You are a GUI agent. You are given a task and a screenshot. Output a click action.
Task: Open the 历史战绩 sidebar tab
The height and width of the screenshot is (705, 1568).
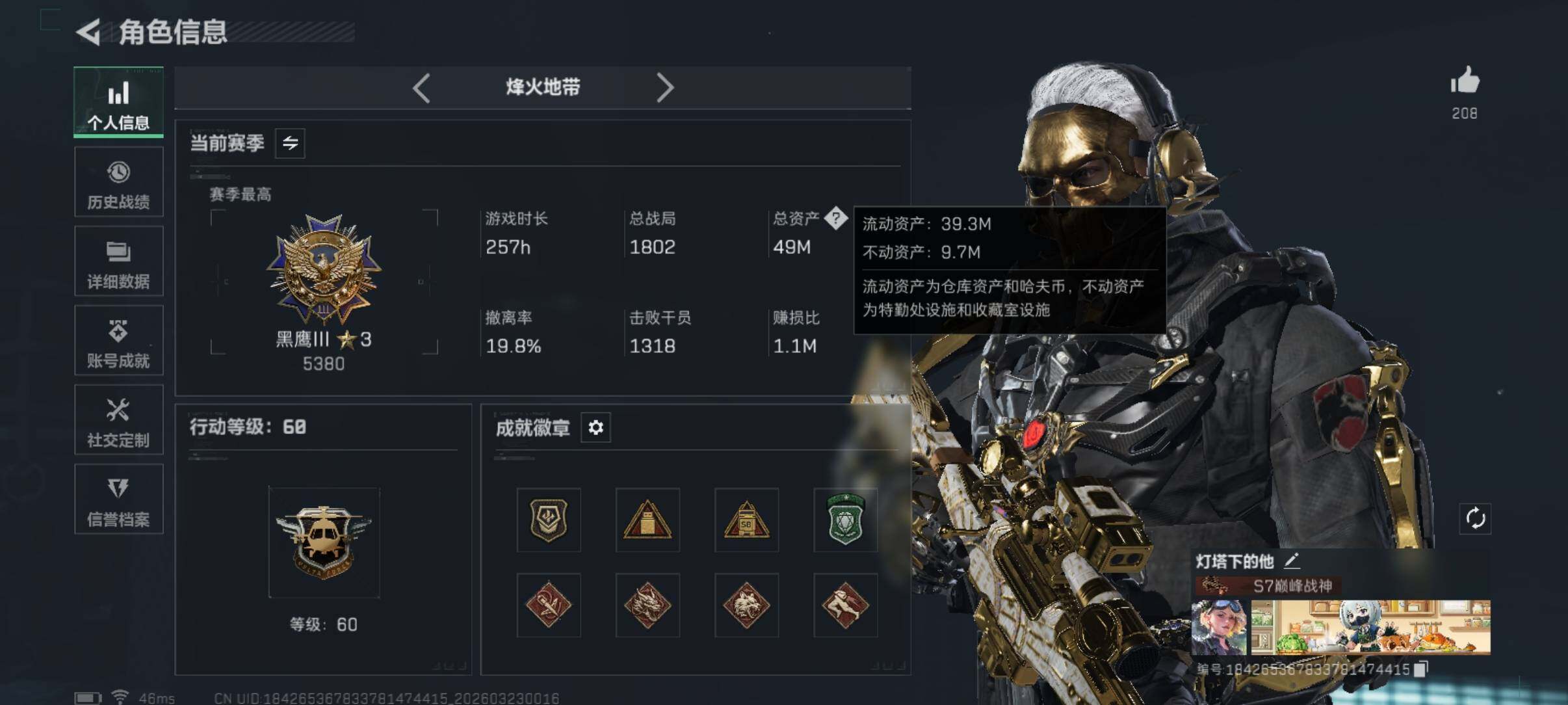coord(118,182)
